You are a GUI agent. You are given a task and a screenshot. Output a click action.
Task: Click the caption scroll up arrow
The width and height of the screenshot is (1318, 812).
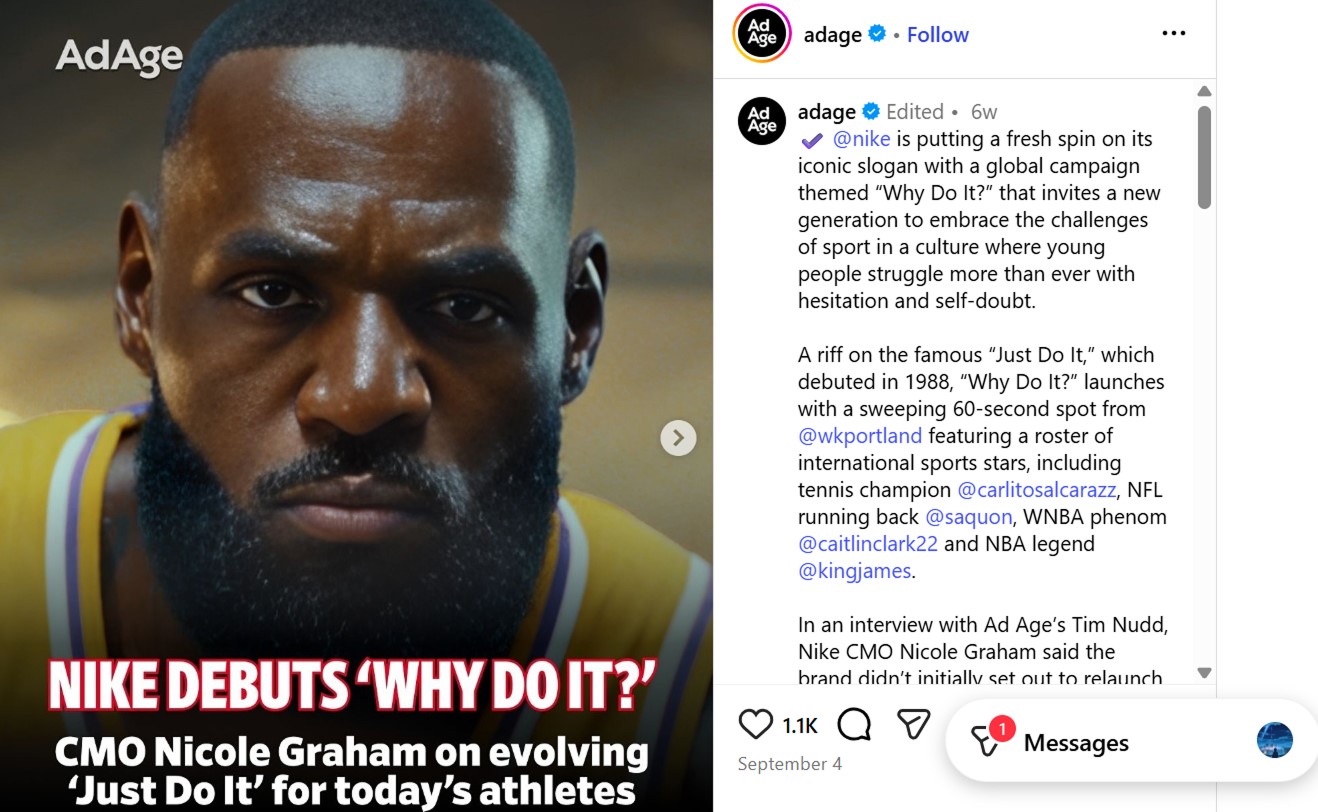[x=1204, y=91]
